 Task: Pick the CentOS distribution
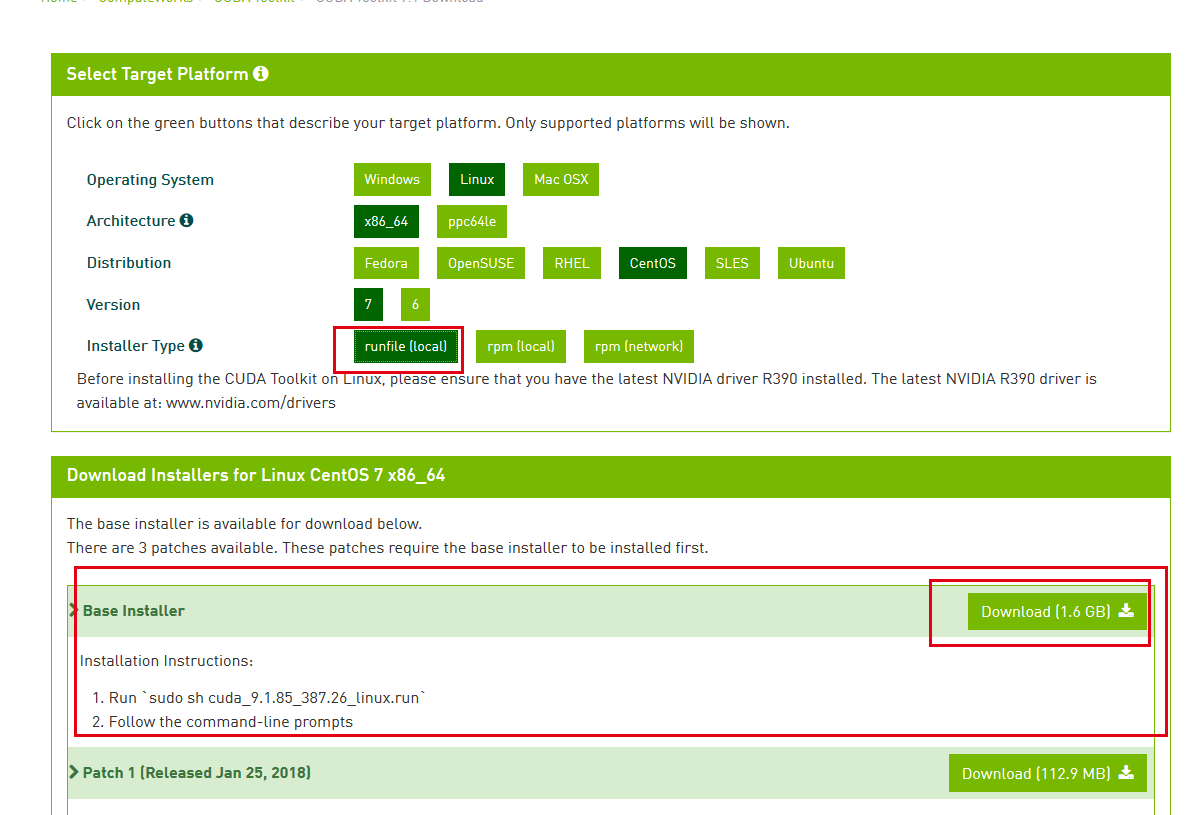pyautogui.click(x=653, y=263)
